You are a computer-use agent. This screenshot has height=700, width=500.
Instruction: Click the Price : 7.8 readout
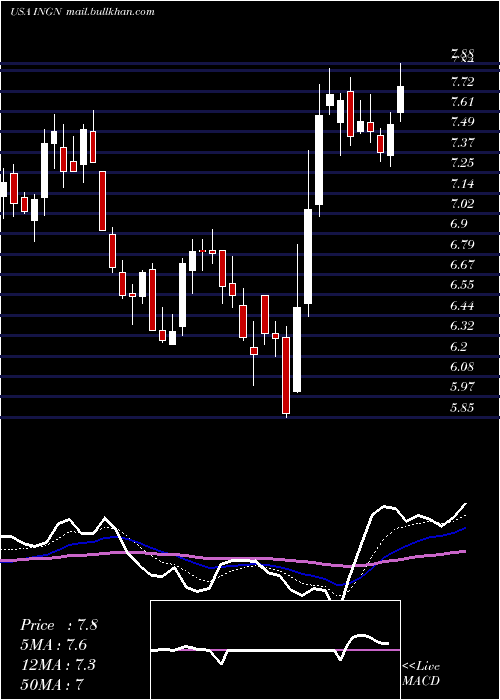pyautogui.click(x=58, y=625)
